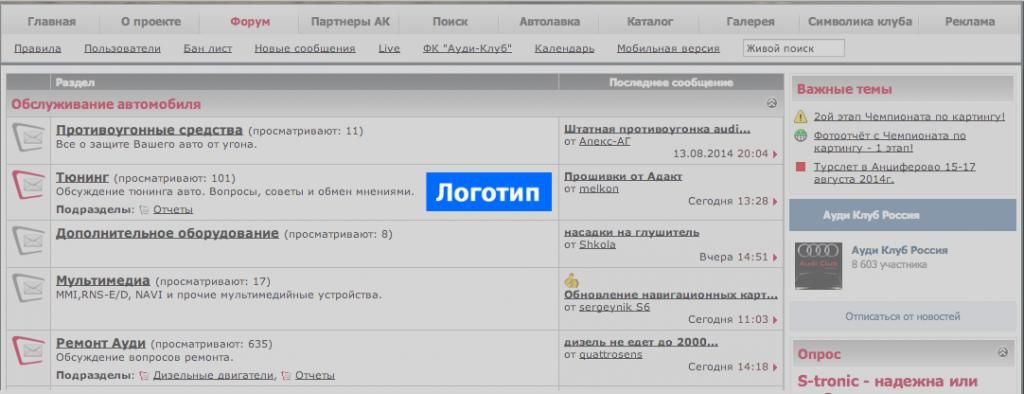Open the Пользователи link
Image resolution: width=1024 pixels, height=394 pixels.
(x=122, y=48)
